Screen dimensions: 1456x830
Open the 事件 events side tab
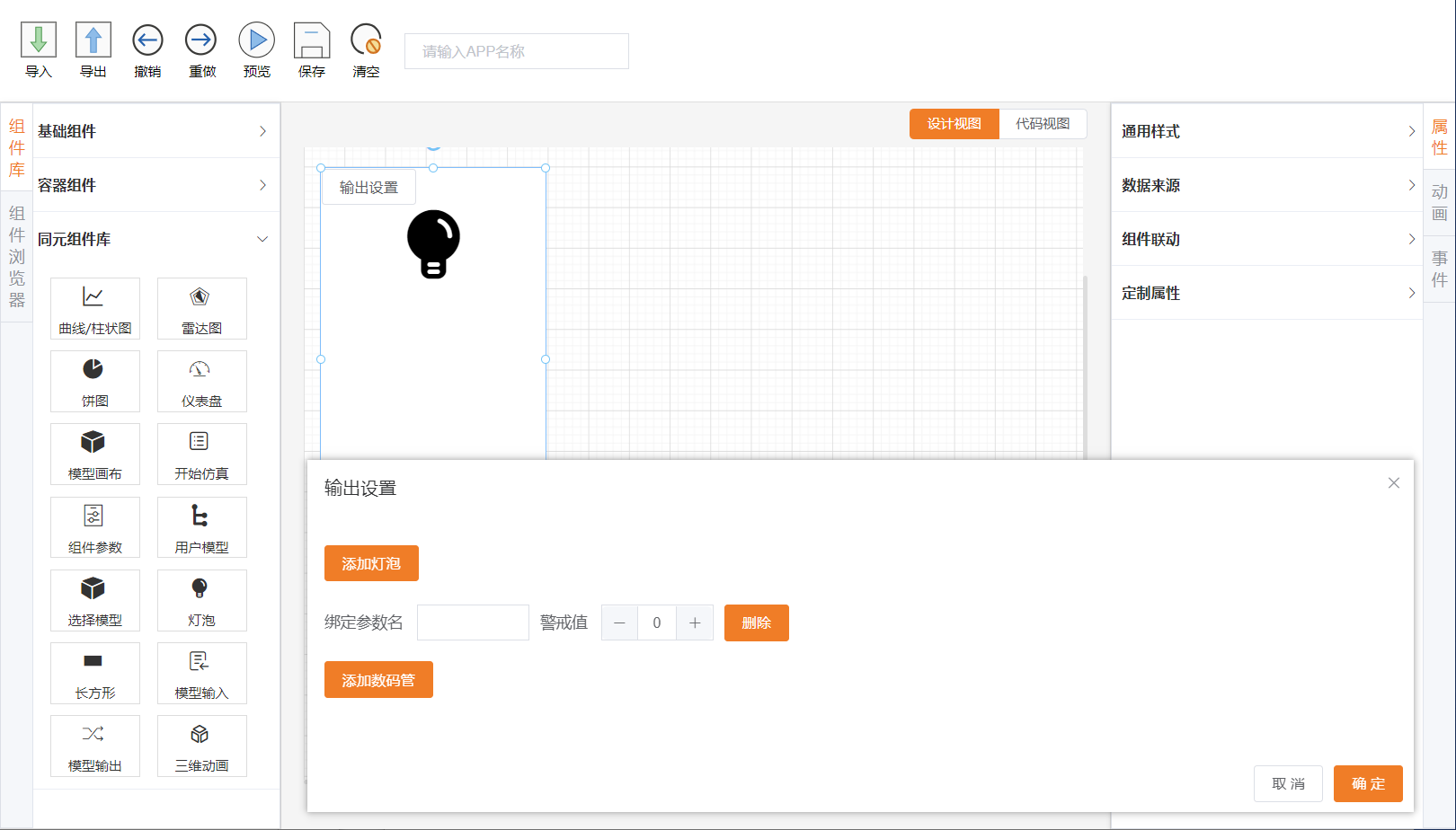pos(1440,269)
